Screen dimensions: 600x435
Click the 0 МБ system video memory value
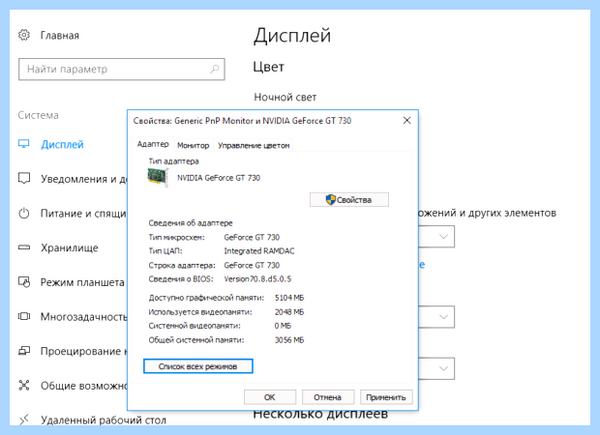pos(282,326)
